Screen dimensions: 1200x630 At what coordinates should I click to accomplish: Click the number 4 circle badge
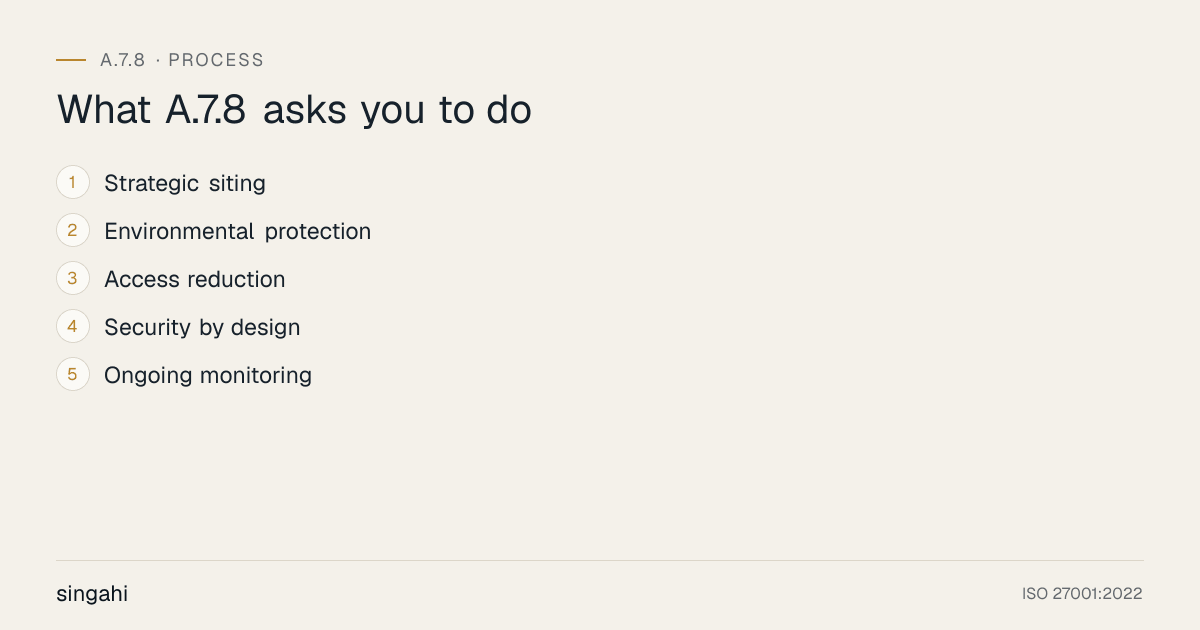point(73,327)
